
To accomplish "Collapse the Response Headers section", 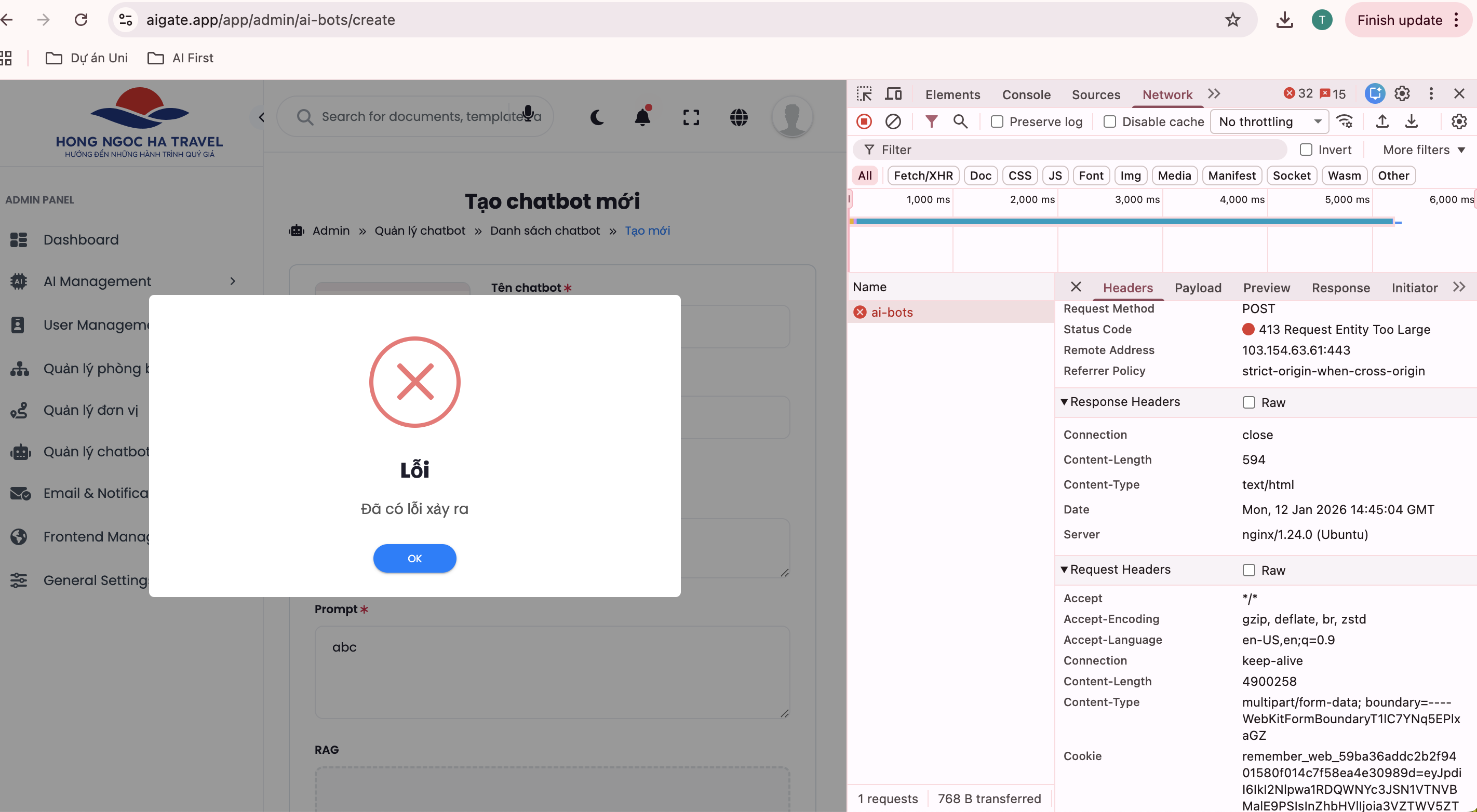I will click(1065, 402).
